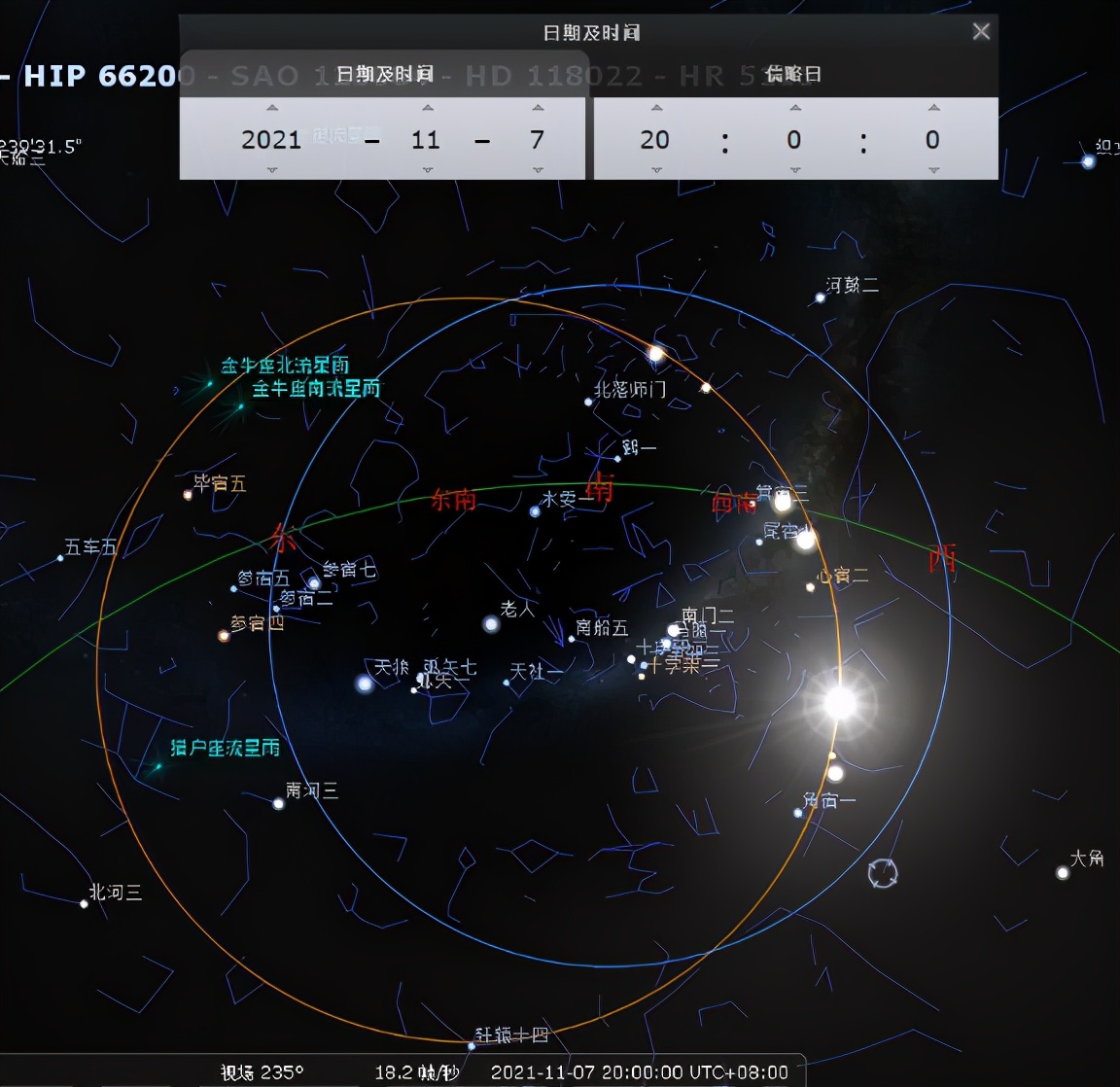This screenshot has width=1120, height=1087.
Task: Decrease the year with the down arrow
Action: point(272,170)
